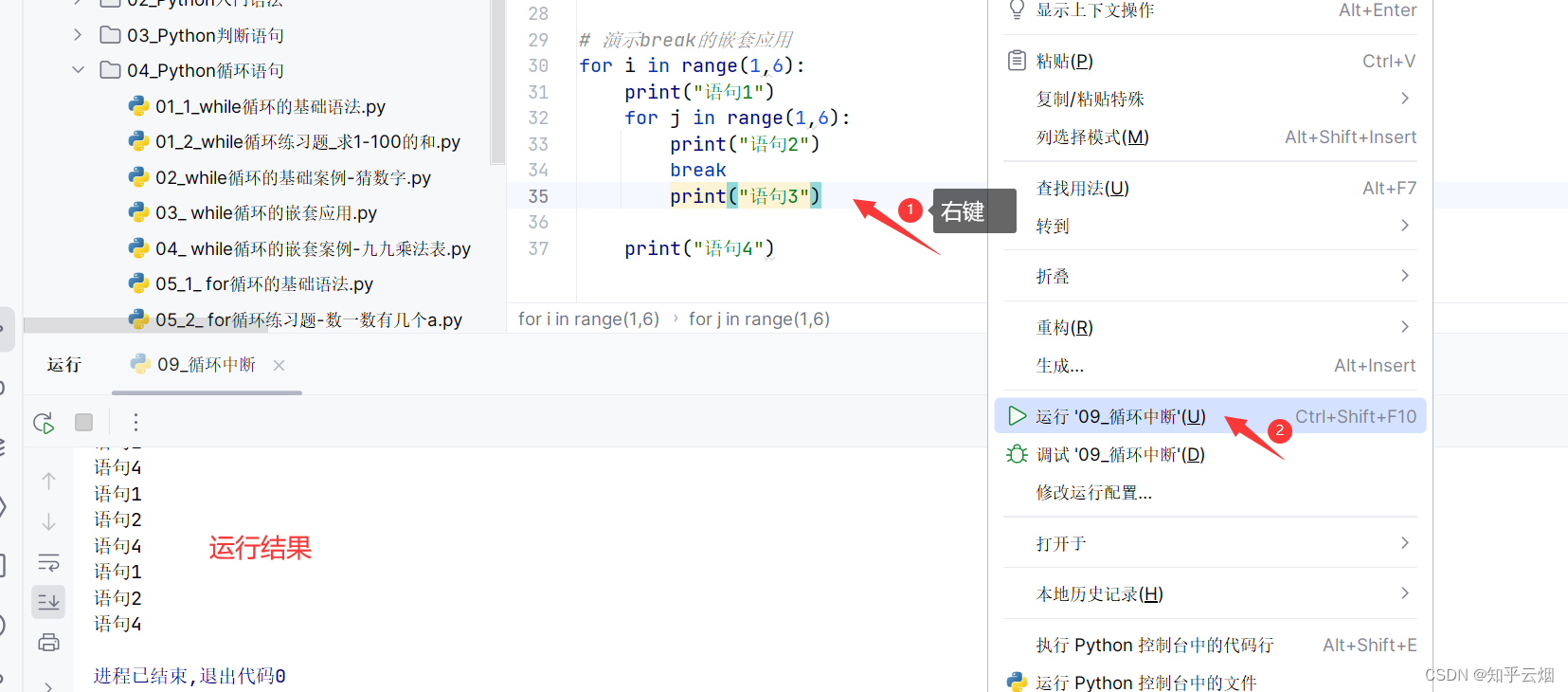Choose 列选择模式(M) in context menu

pos(1210,137)
